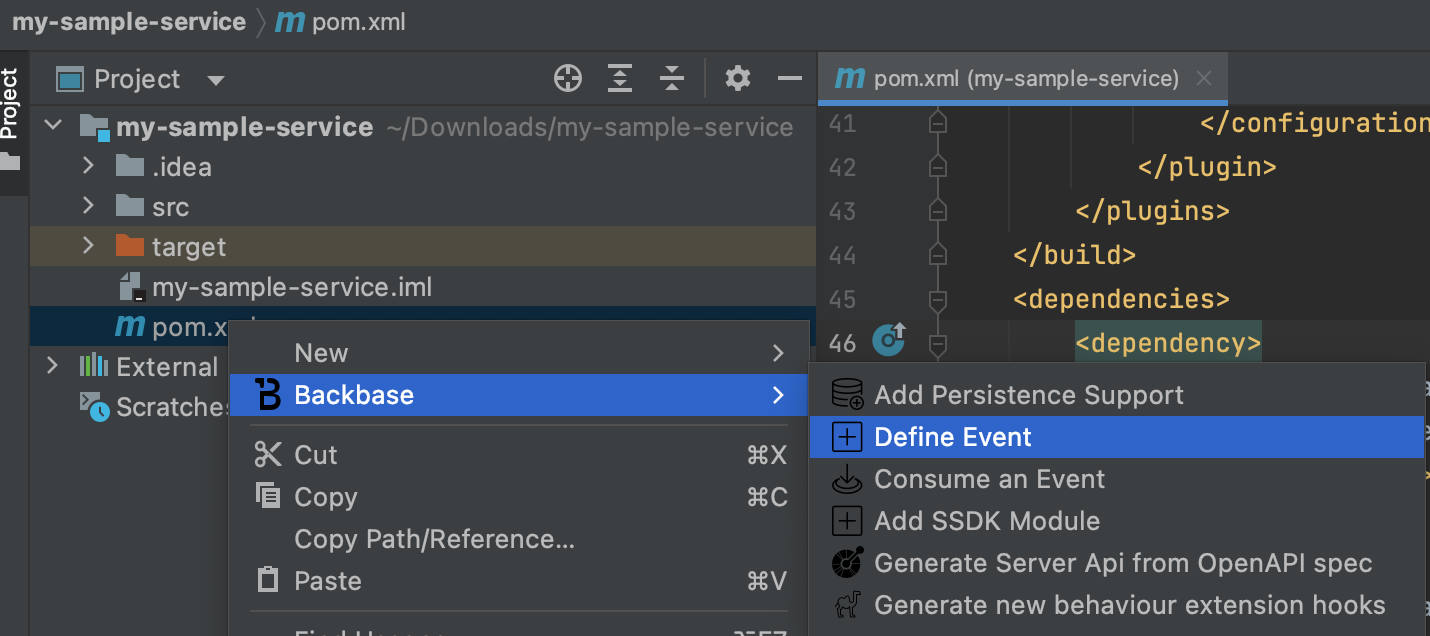
Task: Open the Project view dropdown arrow
Action: (x=215, y=80)
